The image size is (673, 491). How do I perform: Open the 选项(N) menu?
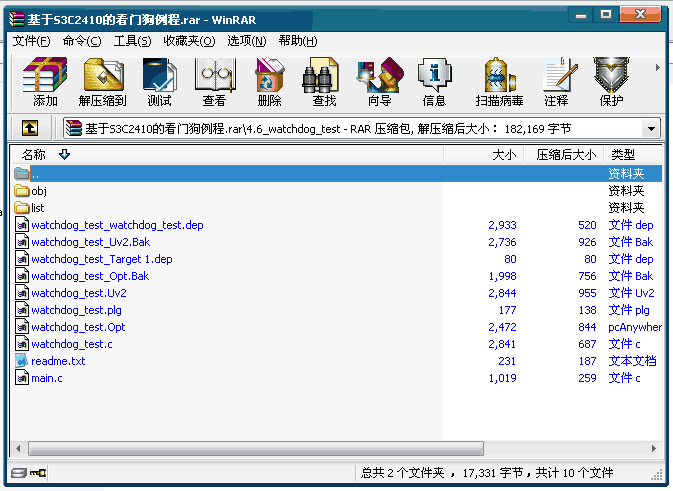[x=247, y=41]
